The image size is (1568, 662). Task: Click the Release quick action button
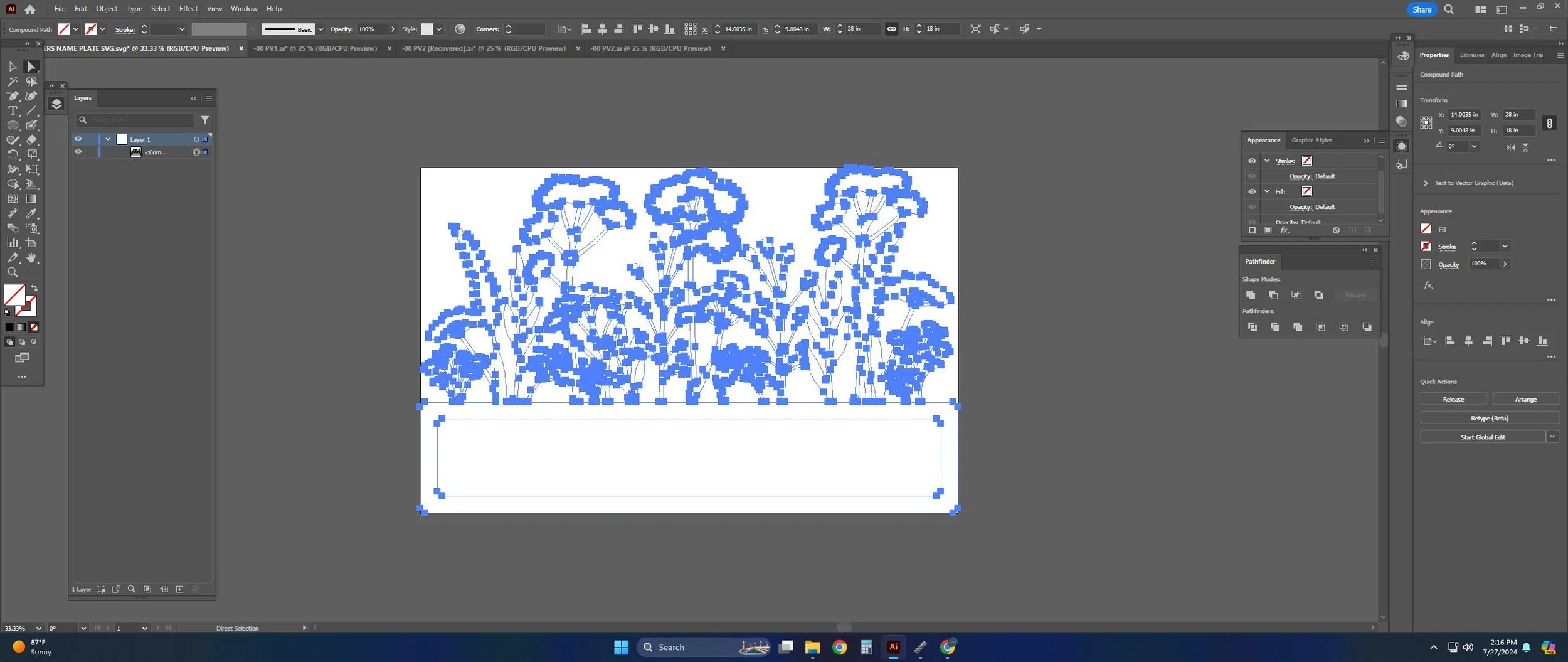click(x=1453, y=399)
